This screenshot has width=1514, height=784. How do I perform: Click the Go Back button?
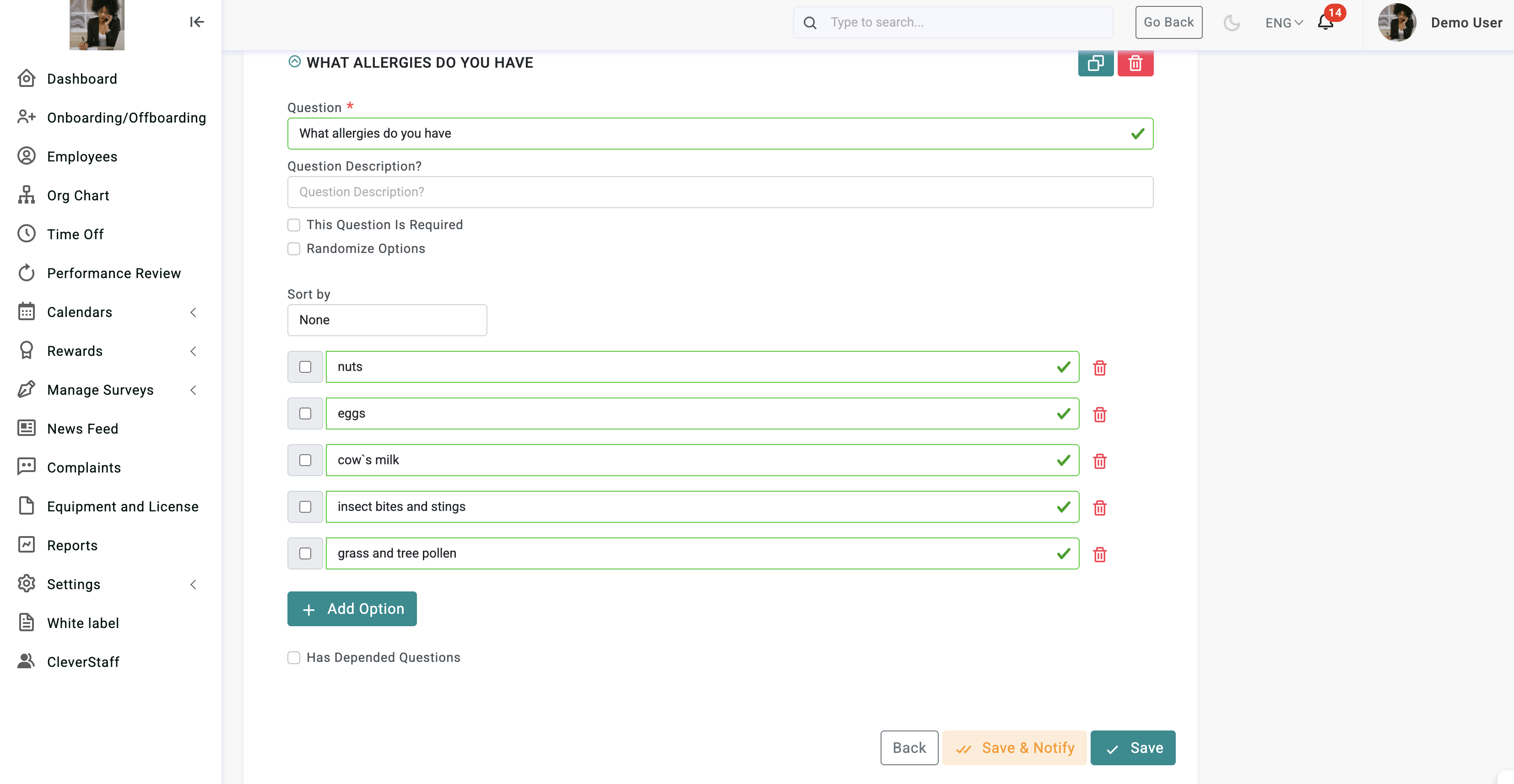tap(1168, 22)
